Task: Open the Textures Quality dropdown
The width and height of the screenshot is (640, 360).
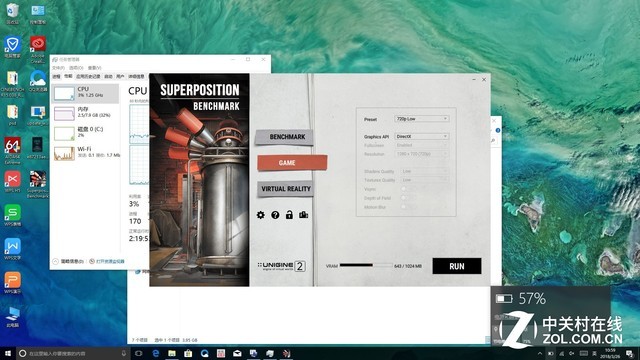Action: [424, 180]
